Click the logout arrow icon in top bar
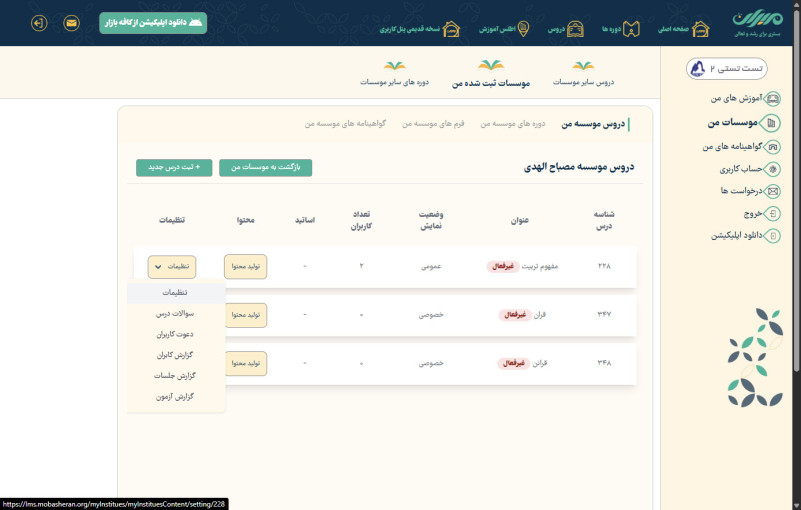Image resolution: width=801 pixels, height=510 pixels. pyautogui.click(x=39, y=22)
